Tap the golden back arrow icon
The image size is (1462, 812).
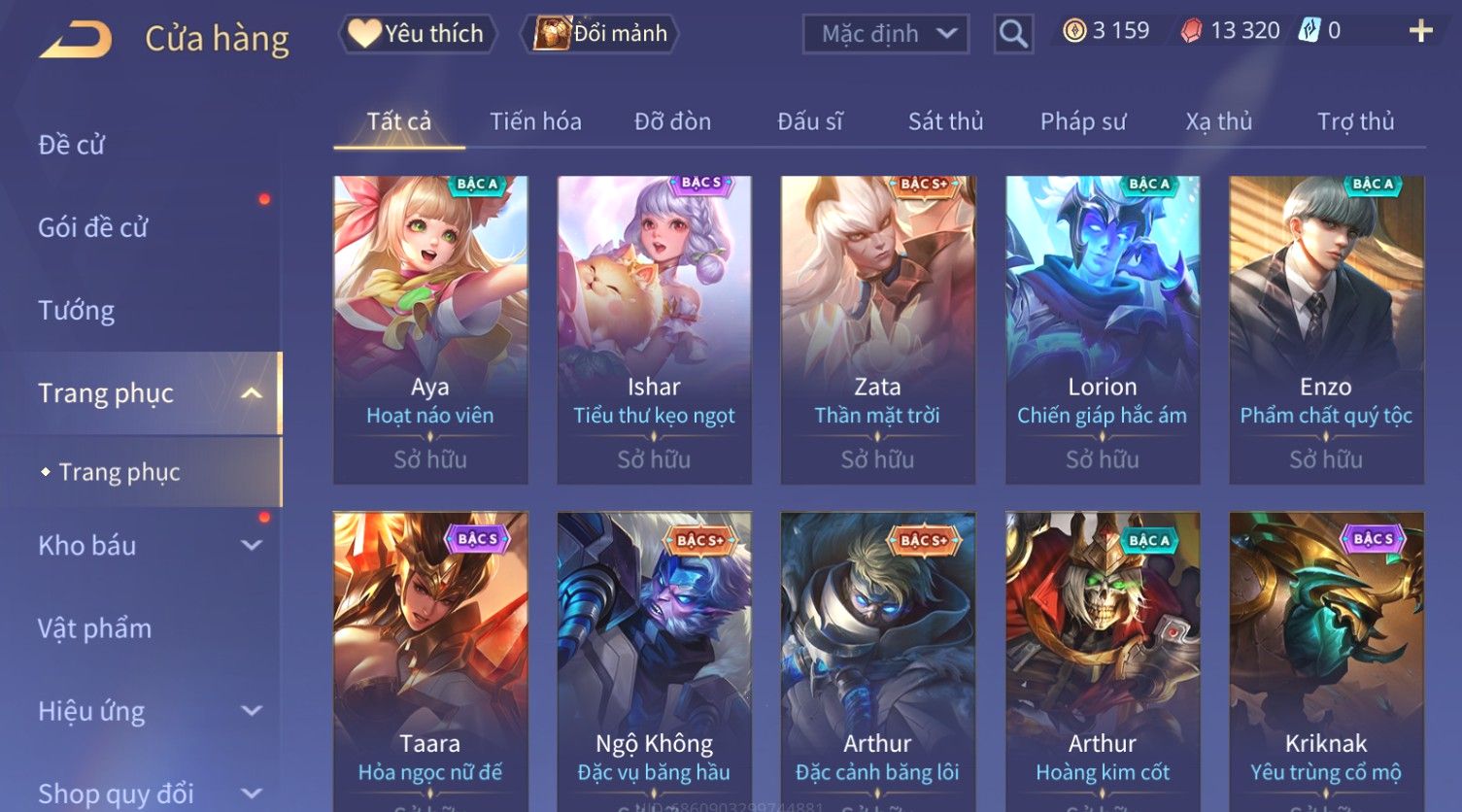[x=76, y=39]
